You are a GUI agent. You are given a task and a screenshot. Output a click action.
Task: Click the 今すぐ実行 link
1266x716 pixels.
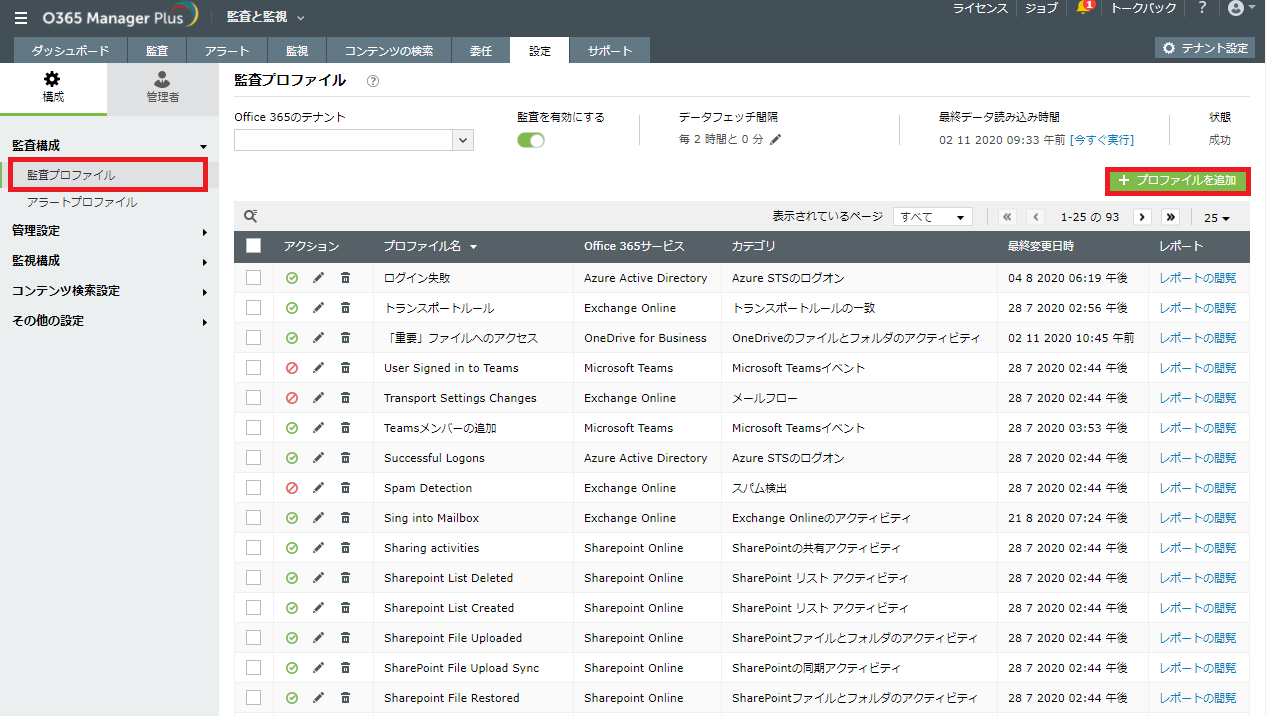click(1102, 140)
